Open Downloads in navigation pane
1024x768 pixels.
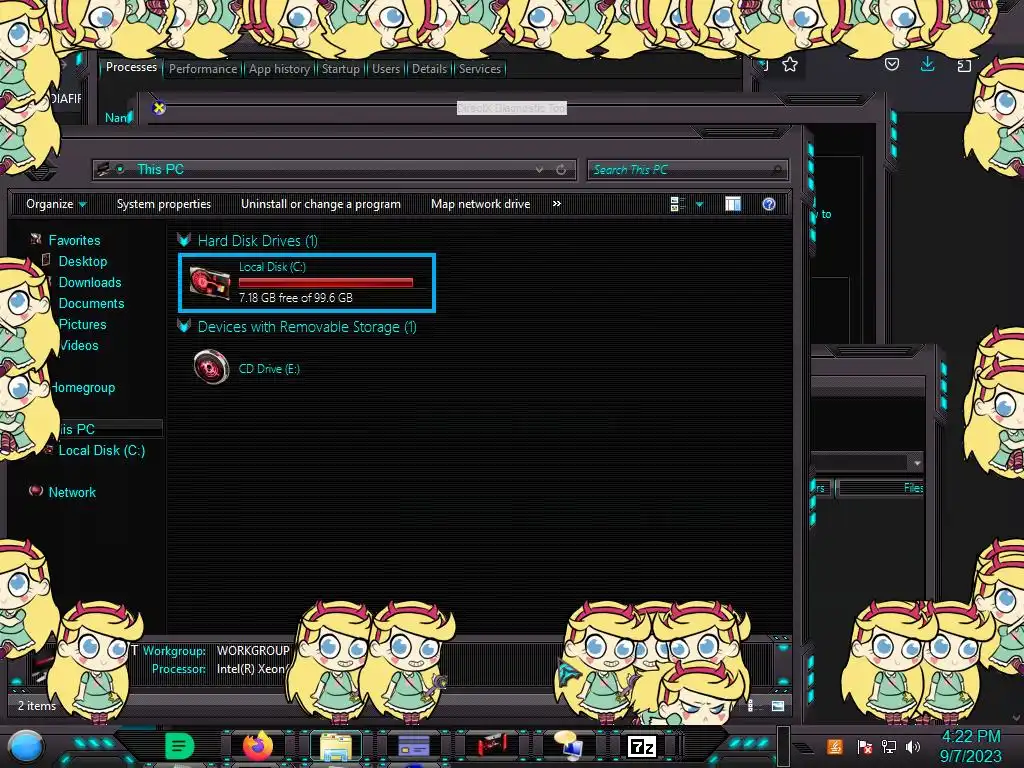coord(90,282)
